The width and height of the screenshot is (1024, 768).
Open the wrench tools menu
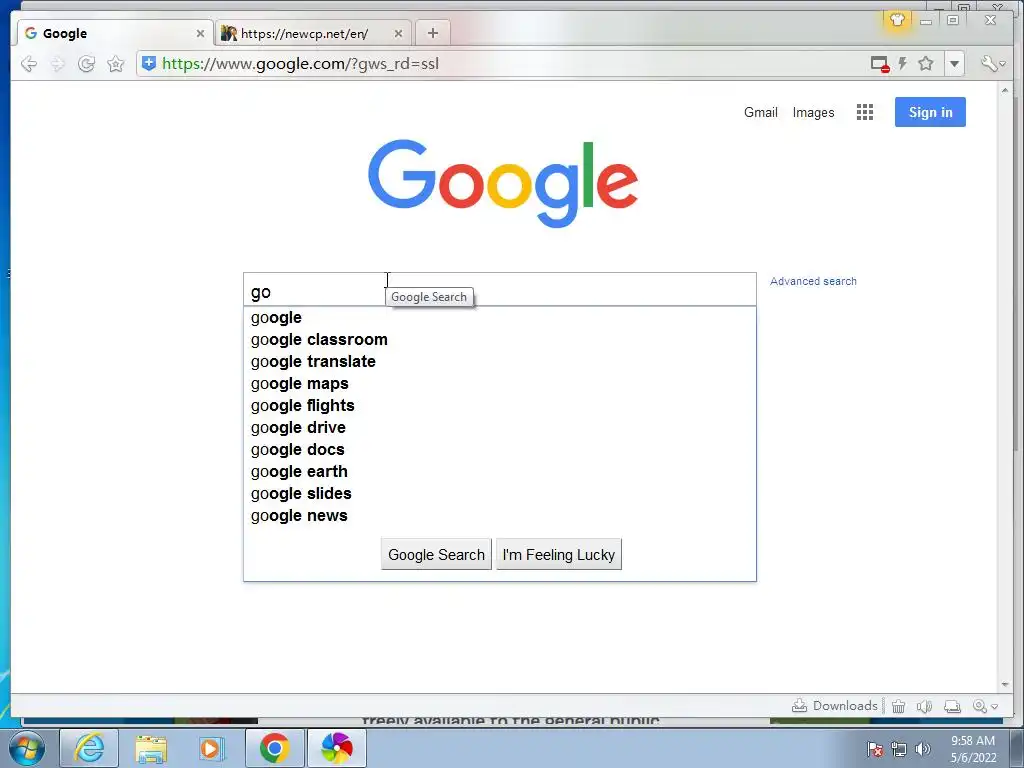[x=992, y=63]
